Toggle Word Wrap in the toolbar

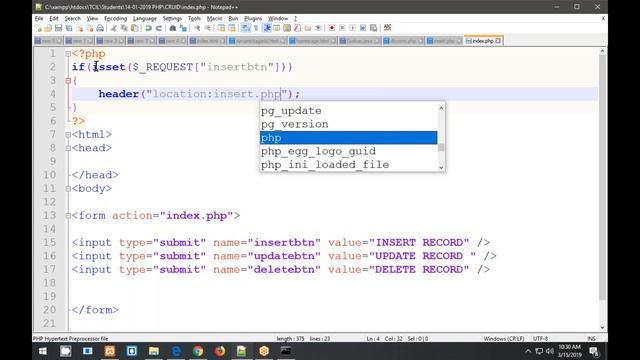point(245,28)
